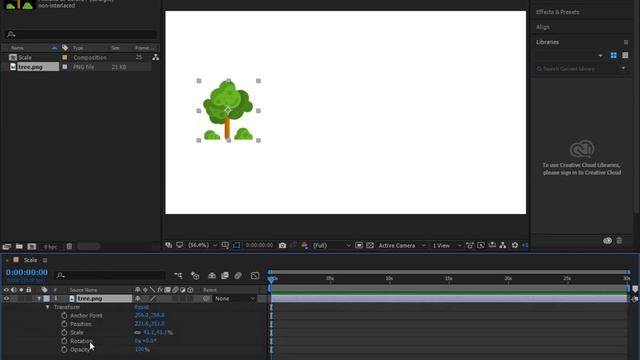
Task: Click the Creative Cloud icon at Libraries bottom
Action: tap(607, 241)
